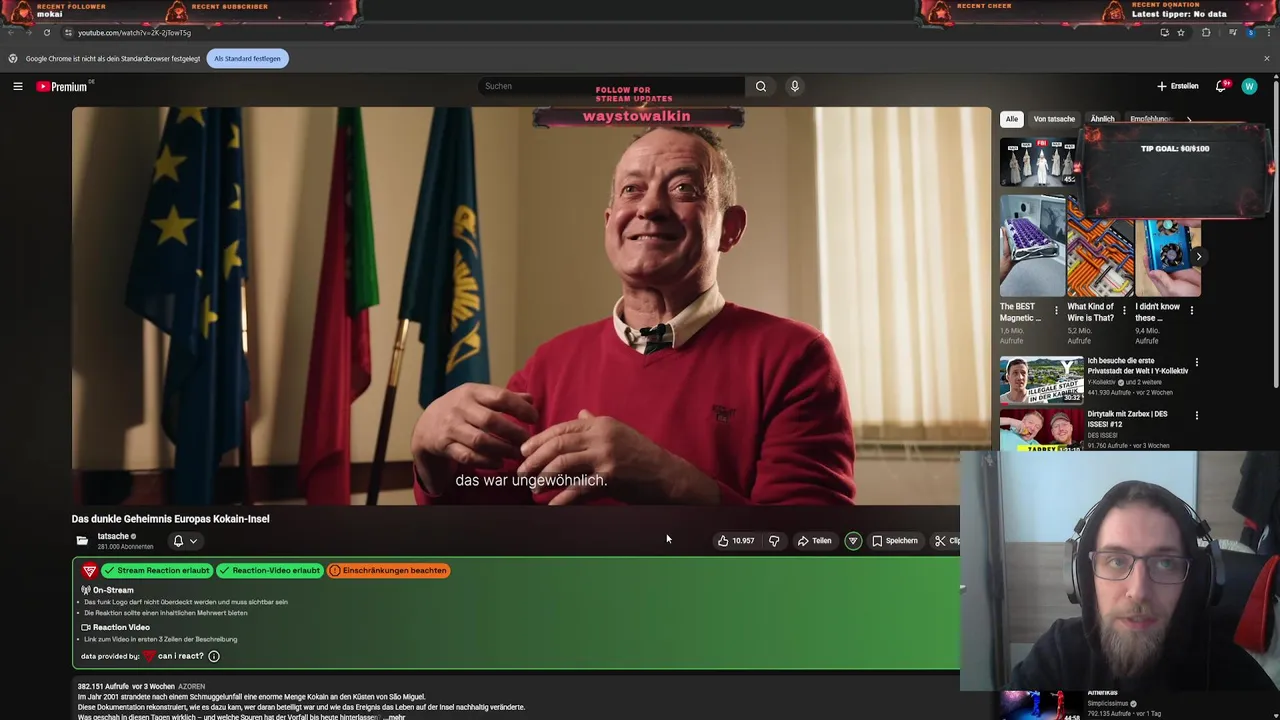Open options for Dirtytalk mit Zarbex video
The width and height of the screenshot is (1280, 720).
1196,415
